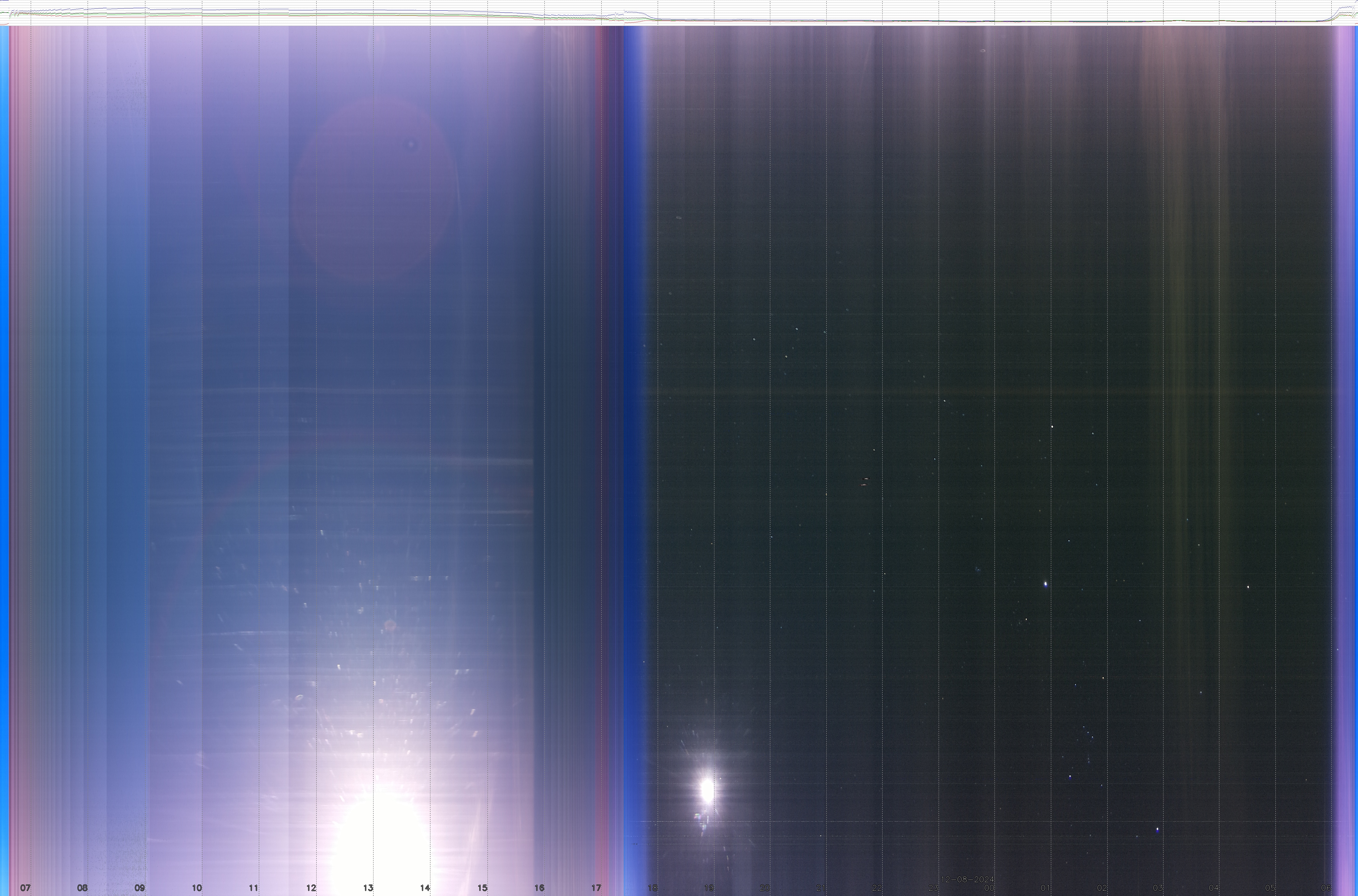Click the 05 hour label
Viewport: 1358px width, 896px height.
1270,888
